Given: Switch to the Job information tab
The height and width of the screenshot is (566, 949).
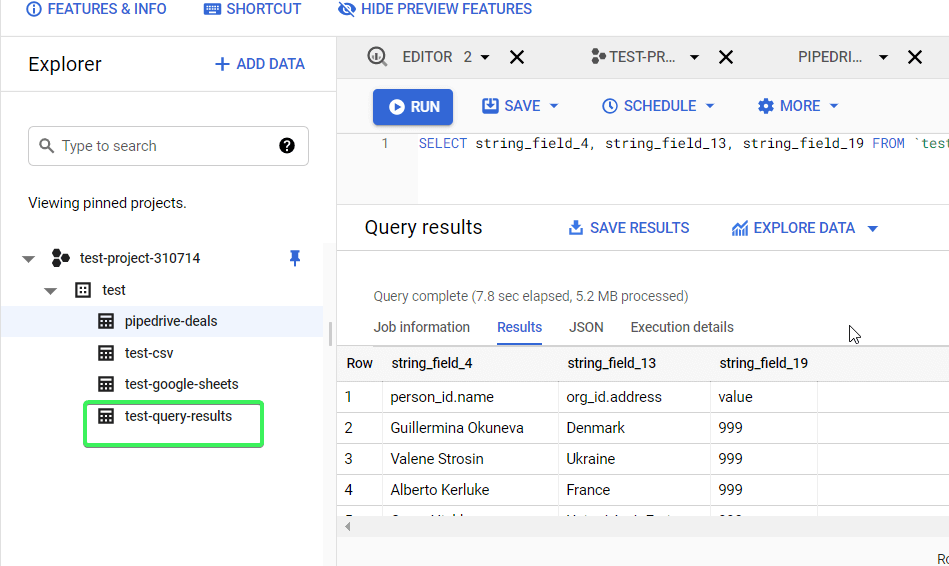Looking at the screenshot, I should coord(421,327).
